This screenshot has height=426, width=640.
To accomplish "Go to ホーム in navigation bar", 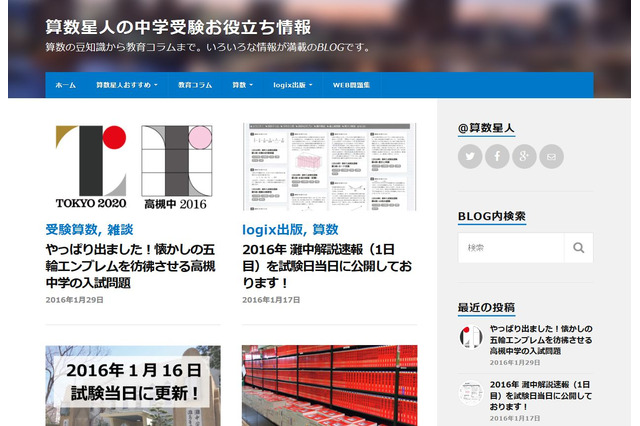I will coord(66,85).
